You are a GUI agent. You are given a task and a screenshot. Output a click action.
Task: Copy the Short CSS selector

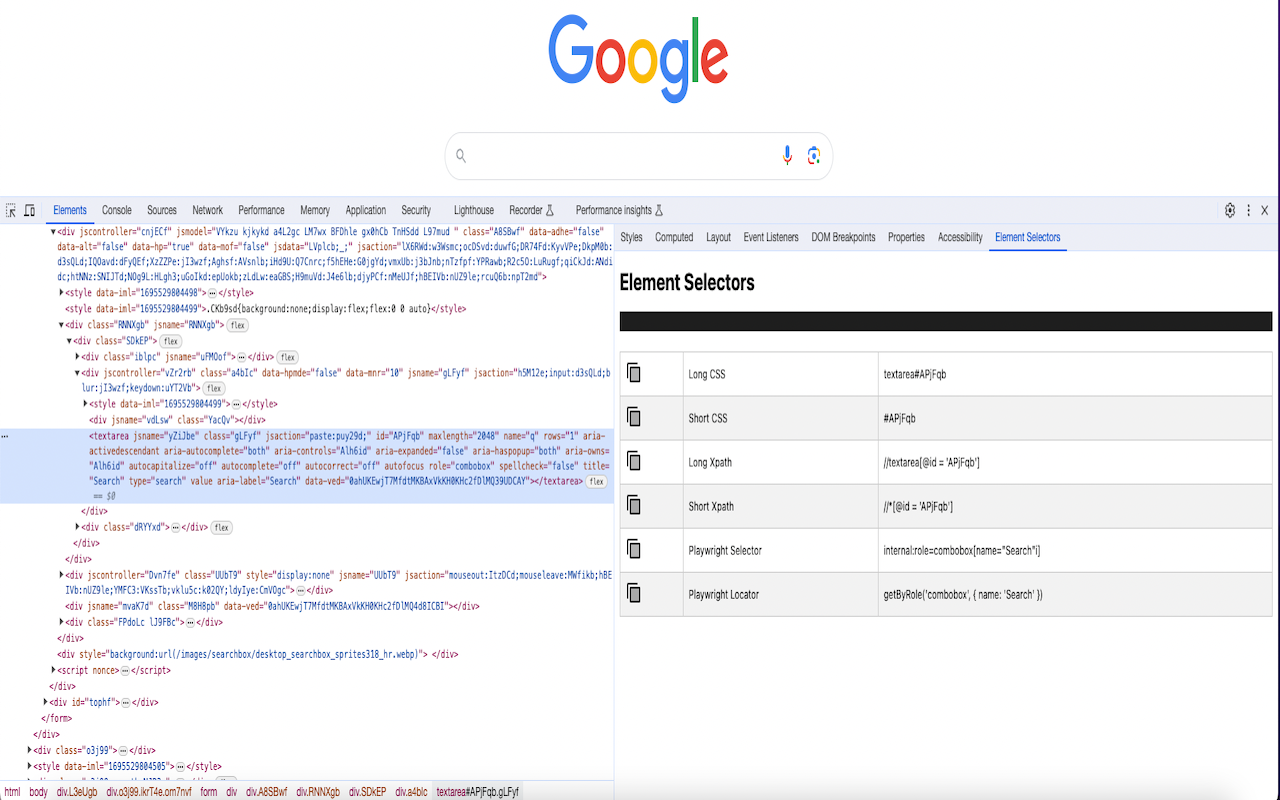tap(634, 417)
